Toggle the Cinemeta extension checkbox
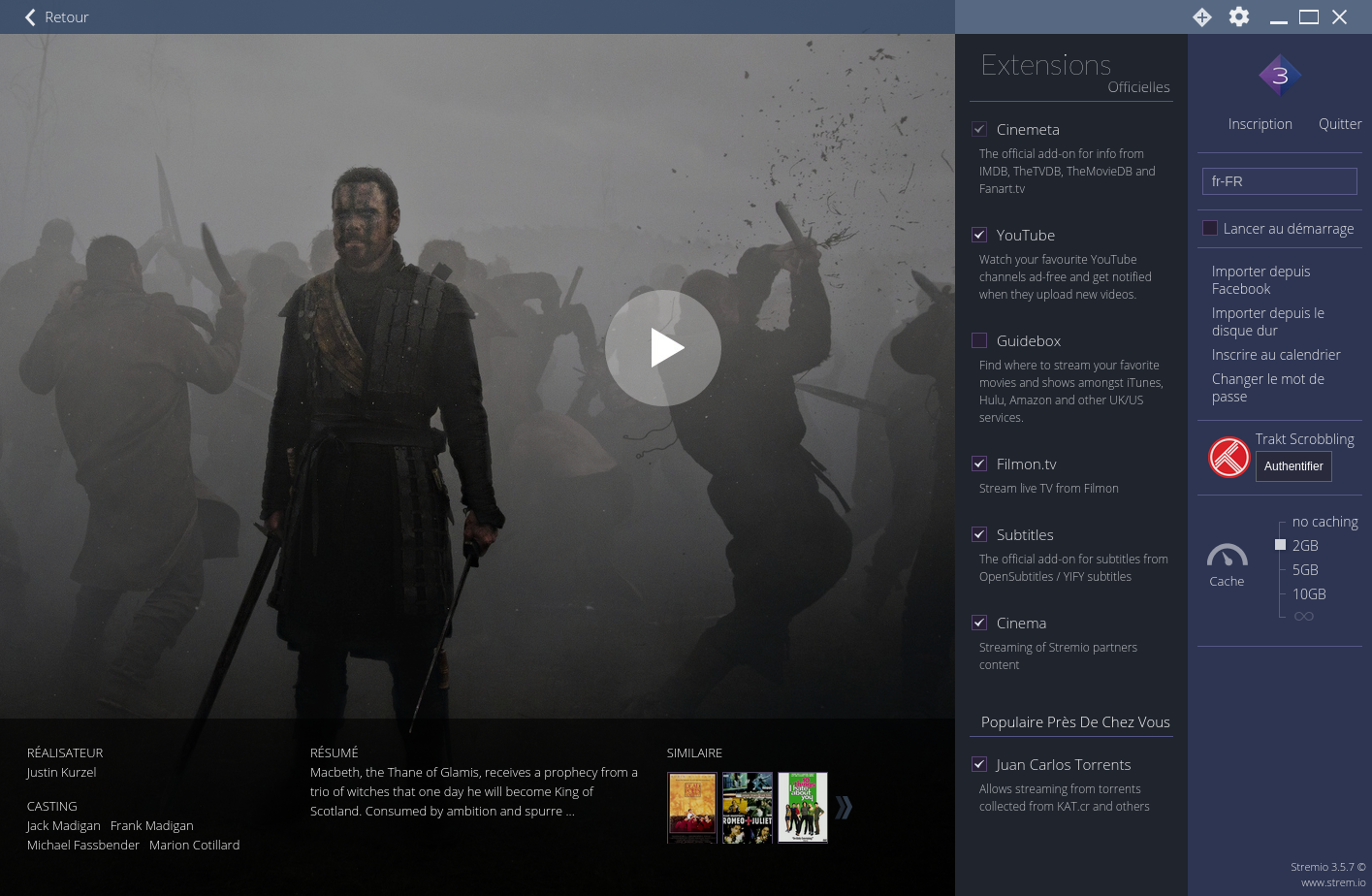 tap(979, 129)
